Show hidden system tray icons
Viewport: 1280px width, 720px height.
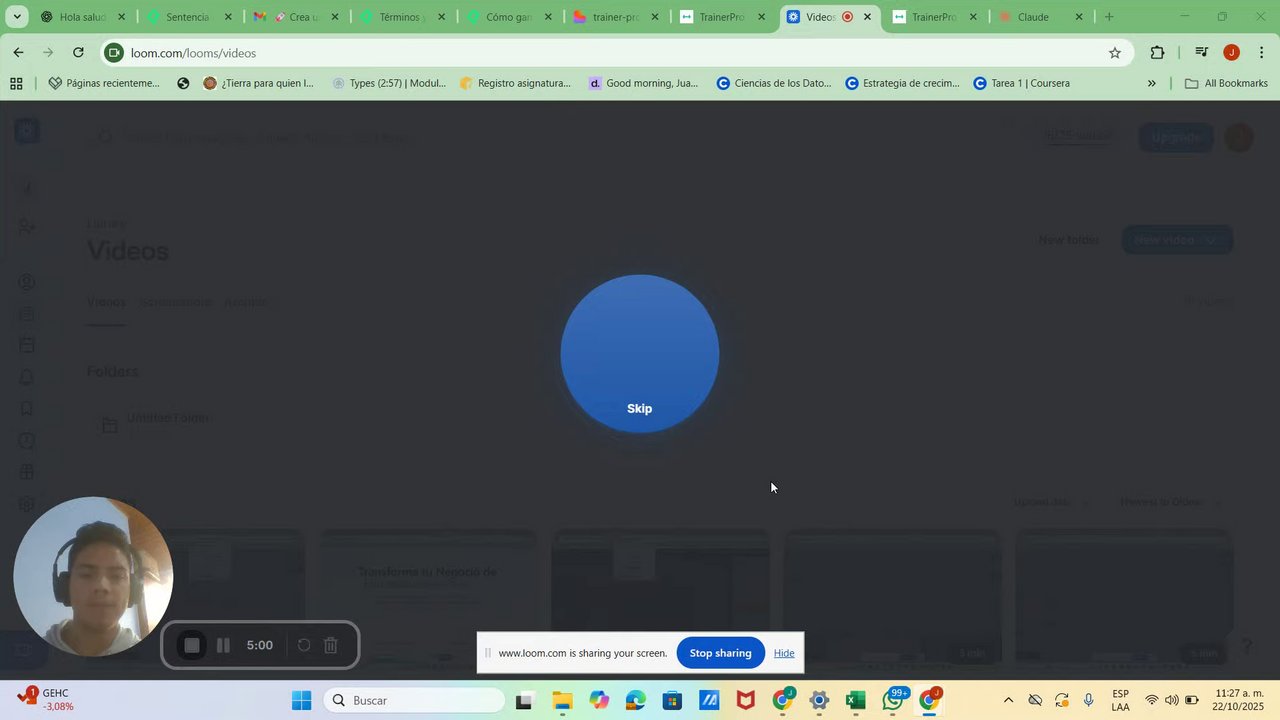tap(1008, 700)
